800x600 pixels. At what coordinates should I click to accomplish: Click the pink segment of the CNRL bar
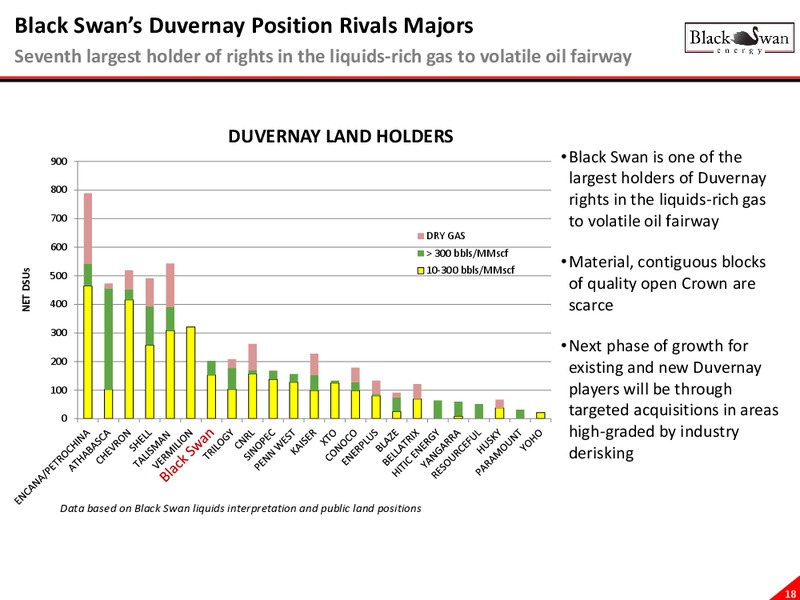pyautogui.click(x=252, y=357)
